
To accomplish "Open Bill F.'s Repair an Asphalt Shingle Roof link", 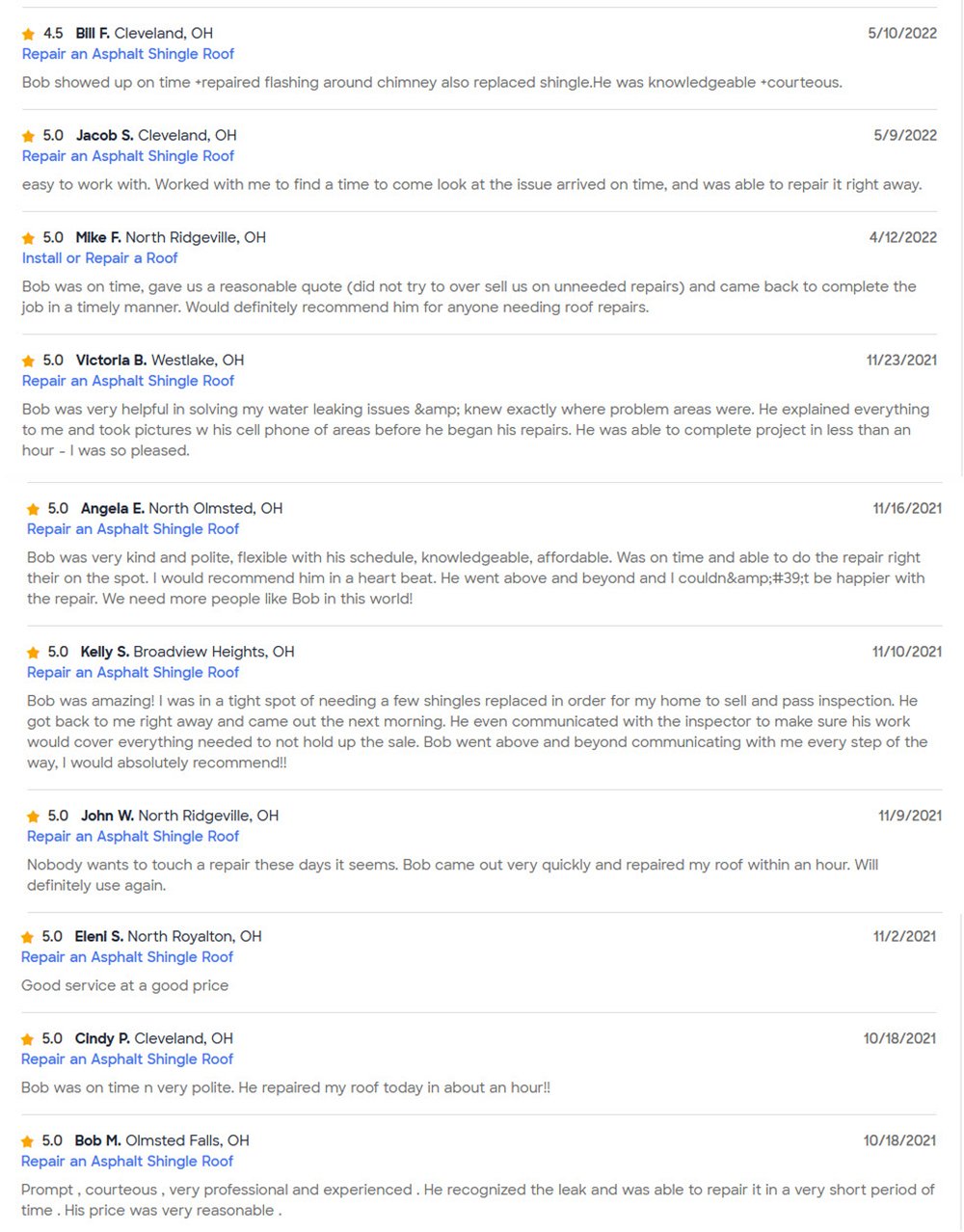I will pos(128,54).
